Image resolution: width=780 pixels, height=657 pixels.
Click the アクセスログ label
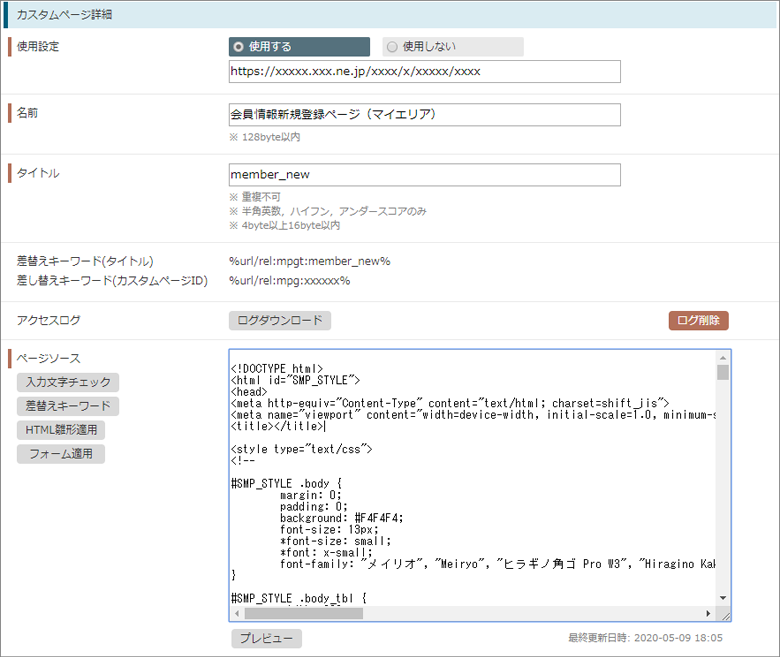coord(48,320)
